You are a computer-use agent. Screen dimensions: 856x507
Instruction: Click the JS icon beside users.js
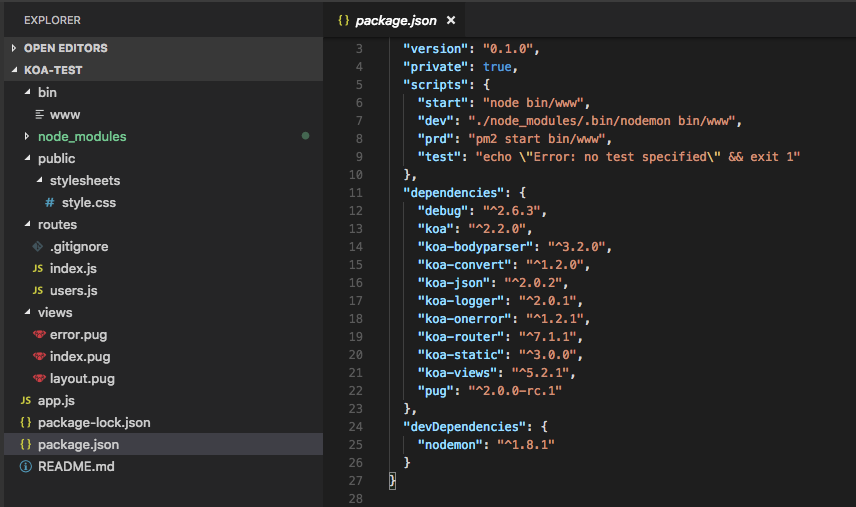38,290
